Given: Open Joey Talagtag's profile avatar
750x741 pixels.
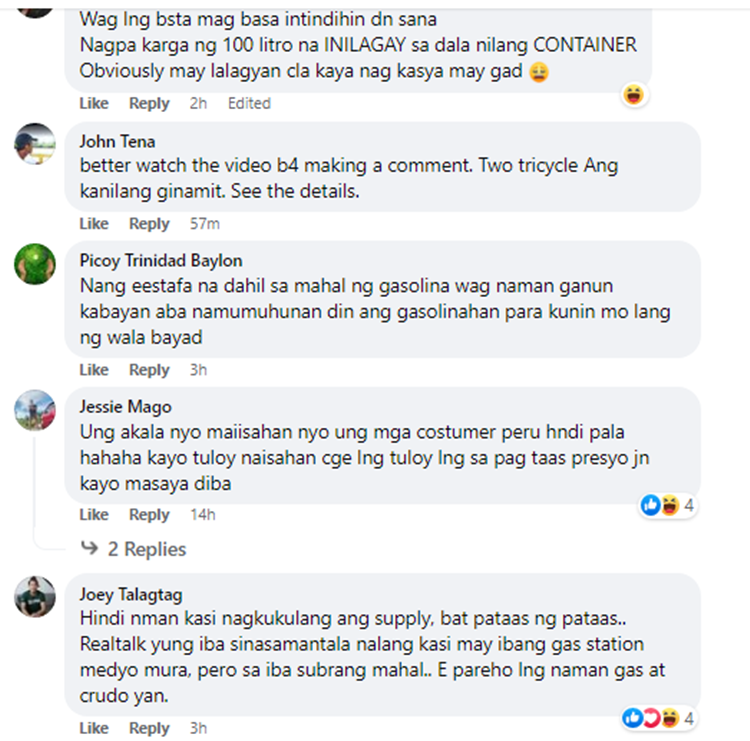Looking at the screenshot, I should pyautogui.click(x=35, y=597).
